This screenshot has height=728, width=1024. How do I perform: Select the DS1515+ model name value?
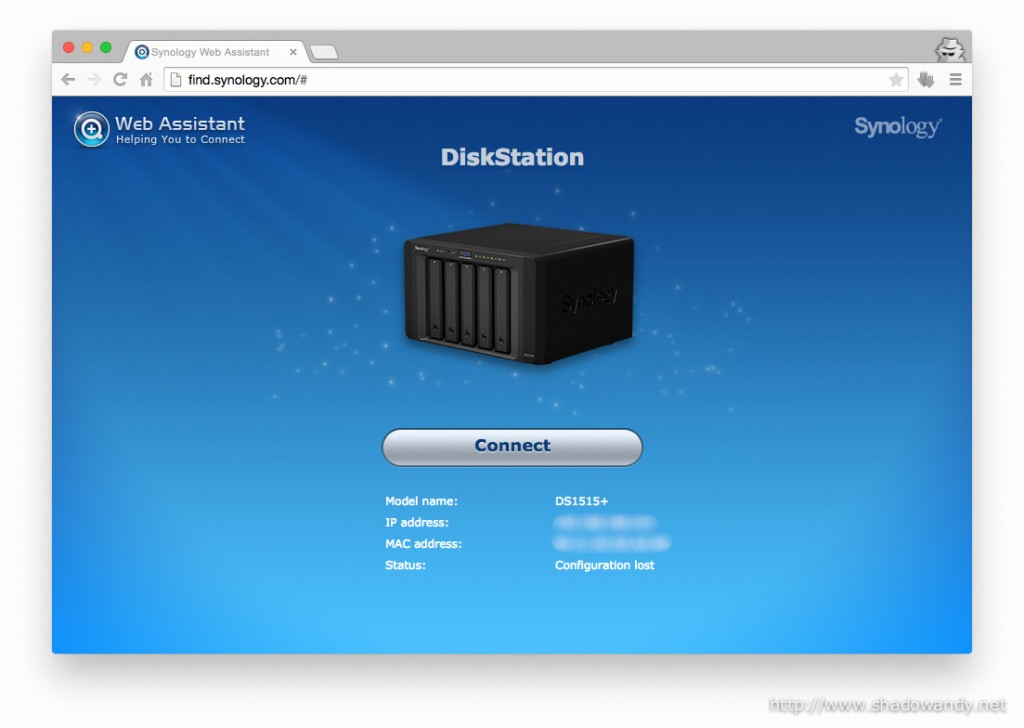coord(581,501)
